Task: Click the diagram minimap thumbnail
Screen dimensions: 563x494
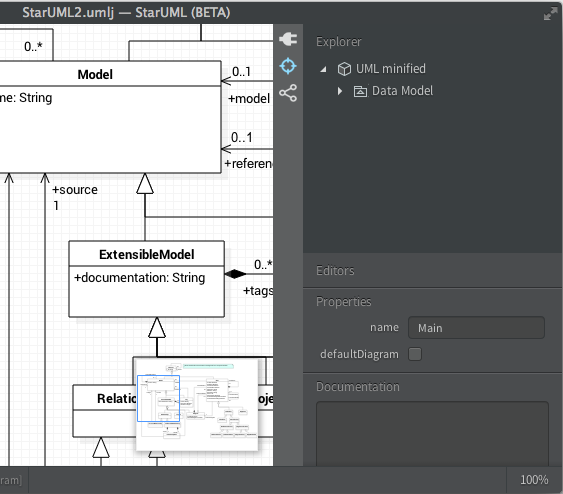Action: point(197,404)
